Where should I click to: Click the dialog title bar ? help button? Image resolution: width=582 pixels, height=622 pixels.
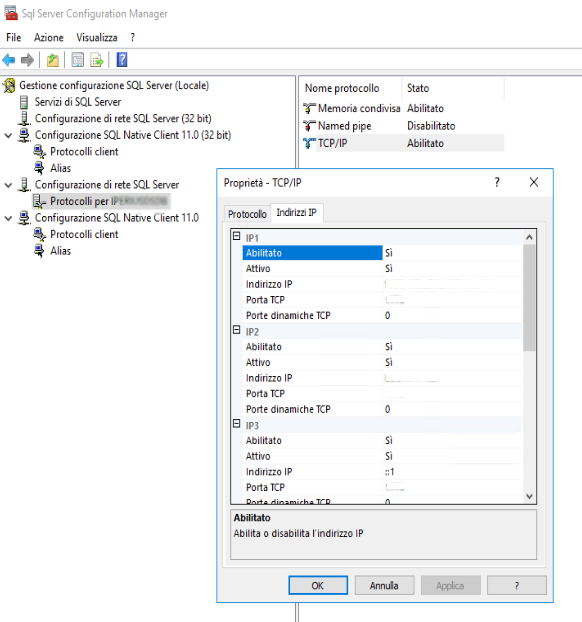pyautogui.click(x=497, y=182)
